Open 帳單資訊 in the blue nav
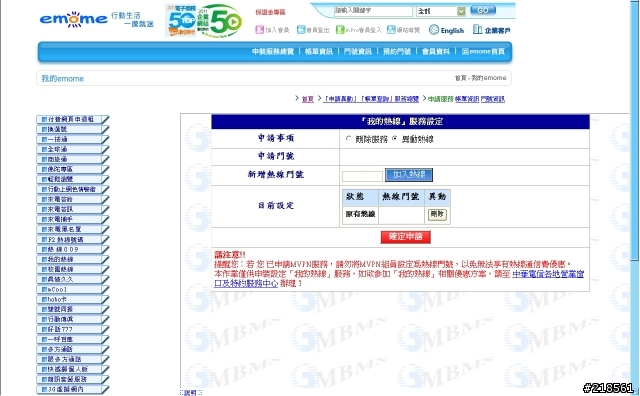Viewport: 640px width, 396px height. [x=319, y=51]
